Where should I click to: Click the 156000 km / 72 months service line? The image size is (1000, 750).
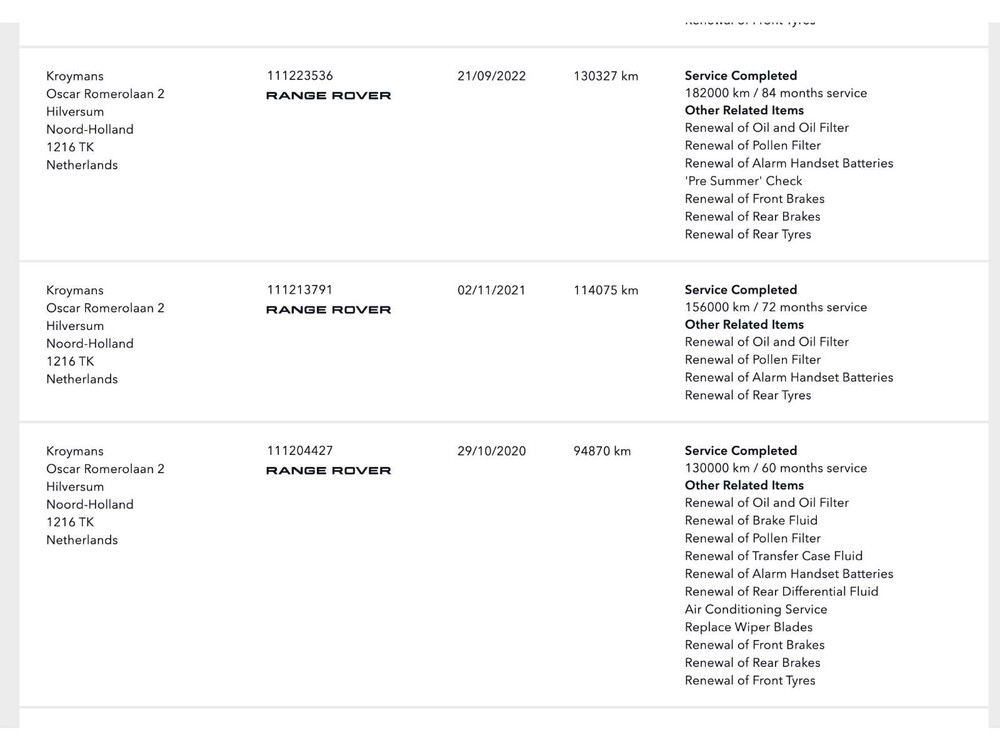(x=775, y=307)
